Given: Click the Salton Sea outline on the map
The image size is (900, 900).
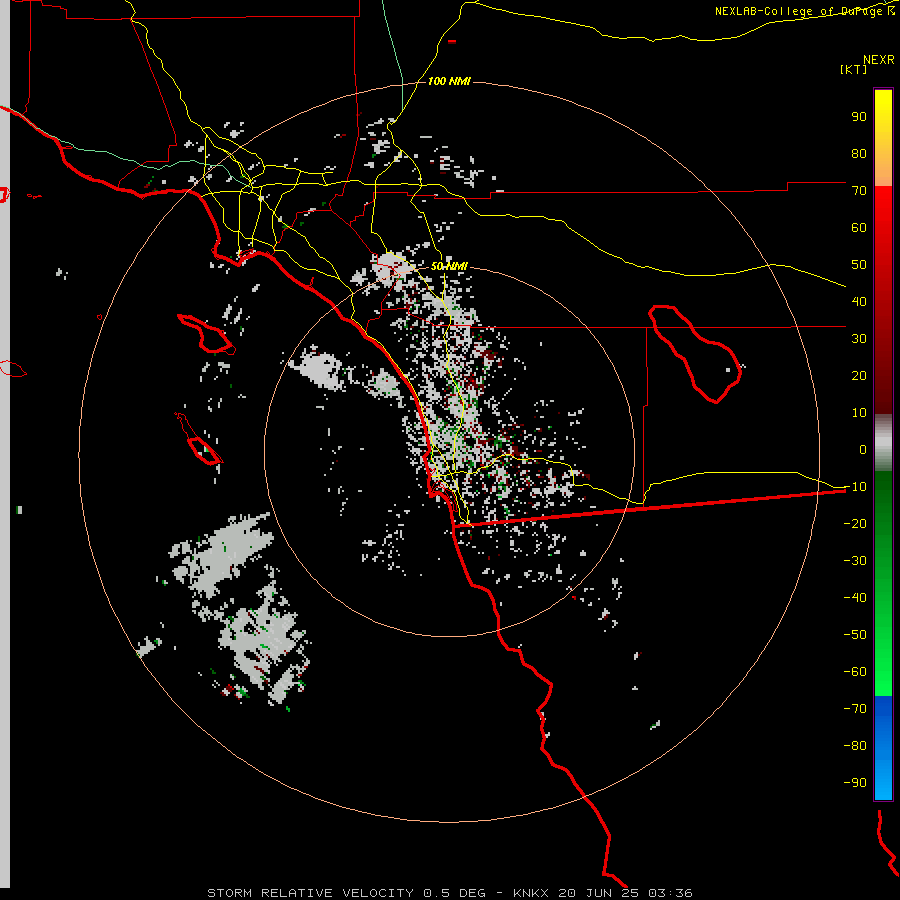Looking at the screenshot, I should pyautogui.click(x=695, y=354).
